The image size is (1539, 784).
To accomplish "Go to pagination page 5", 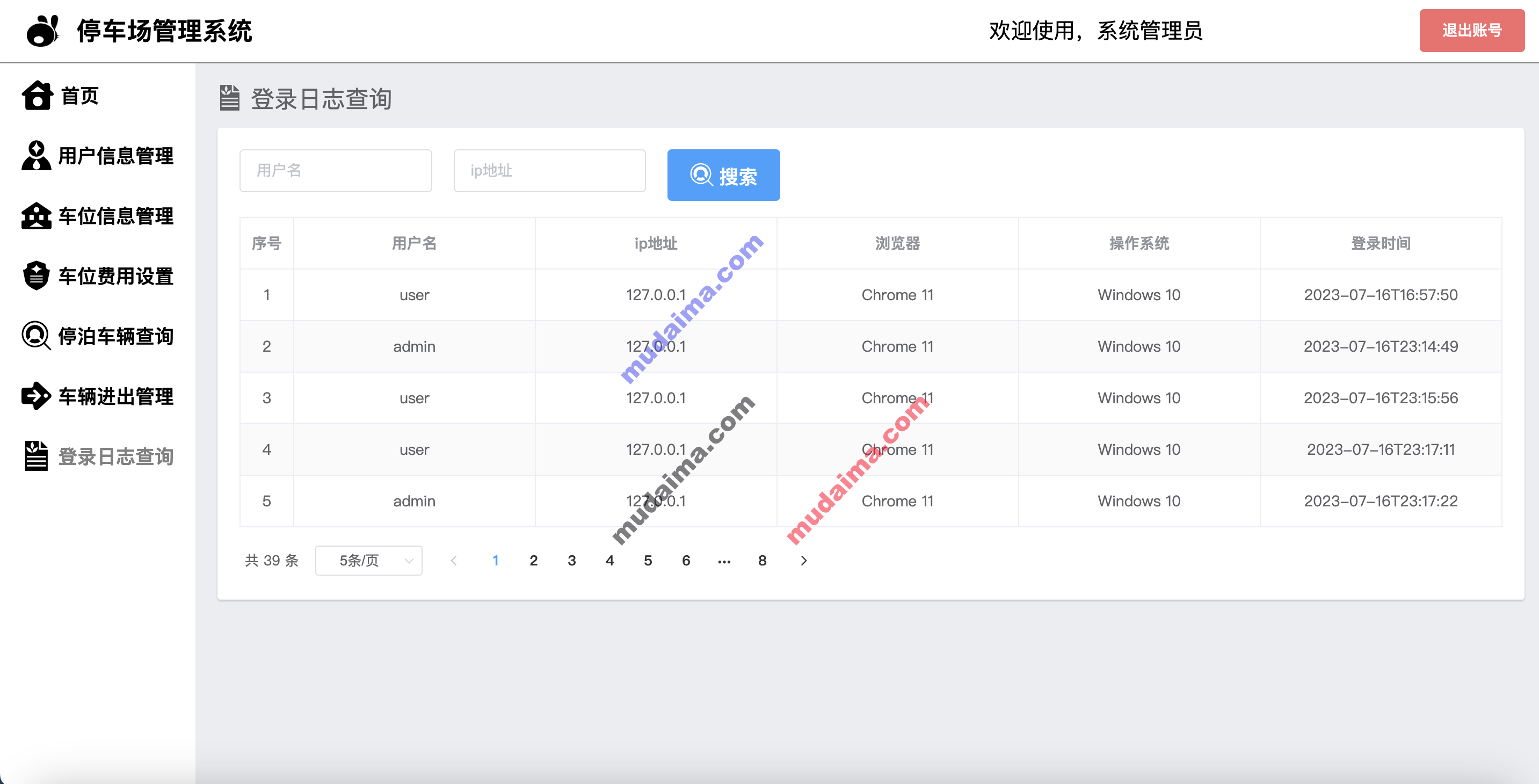I will pyautogui.click(x=648, y=561).
